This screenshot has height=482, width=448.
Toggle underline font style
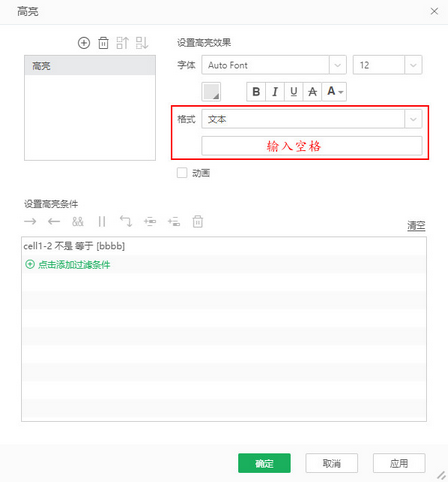pyautogui.click(x=294, y=92)
